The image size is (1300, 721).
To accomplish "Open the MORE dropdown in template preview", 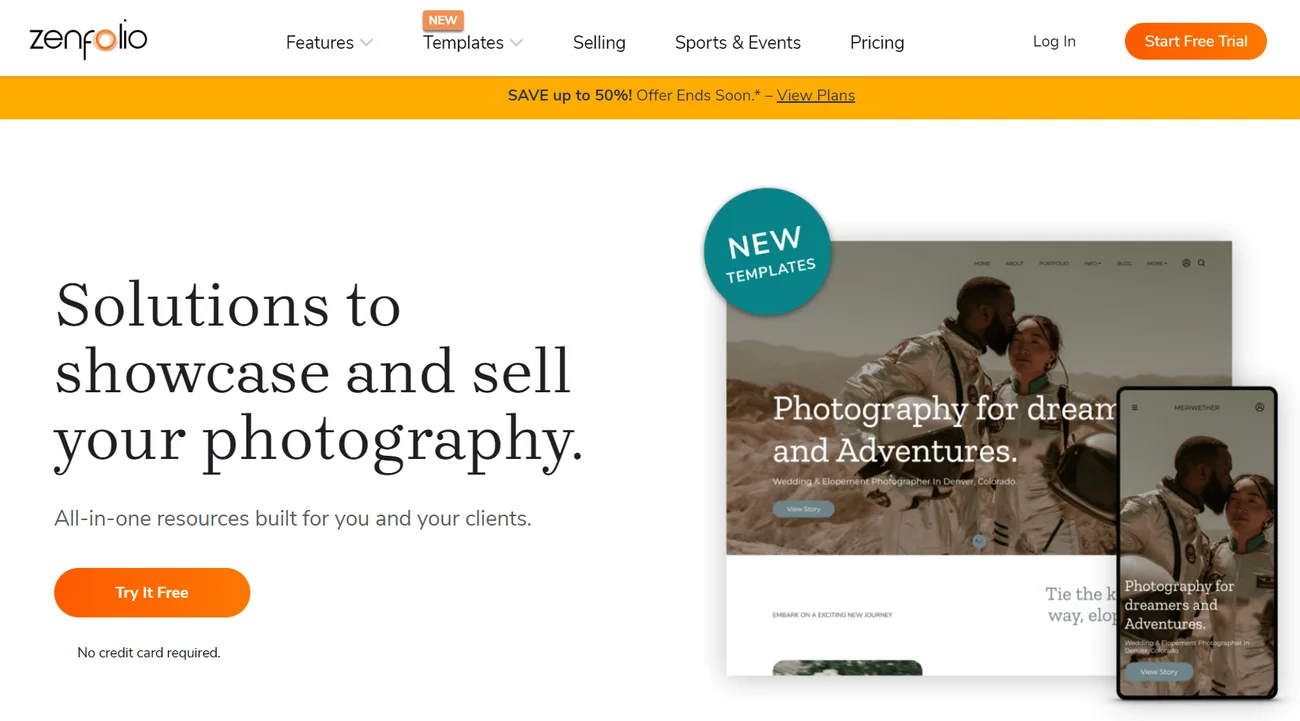I will click(1157, 263).
